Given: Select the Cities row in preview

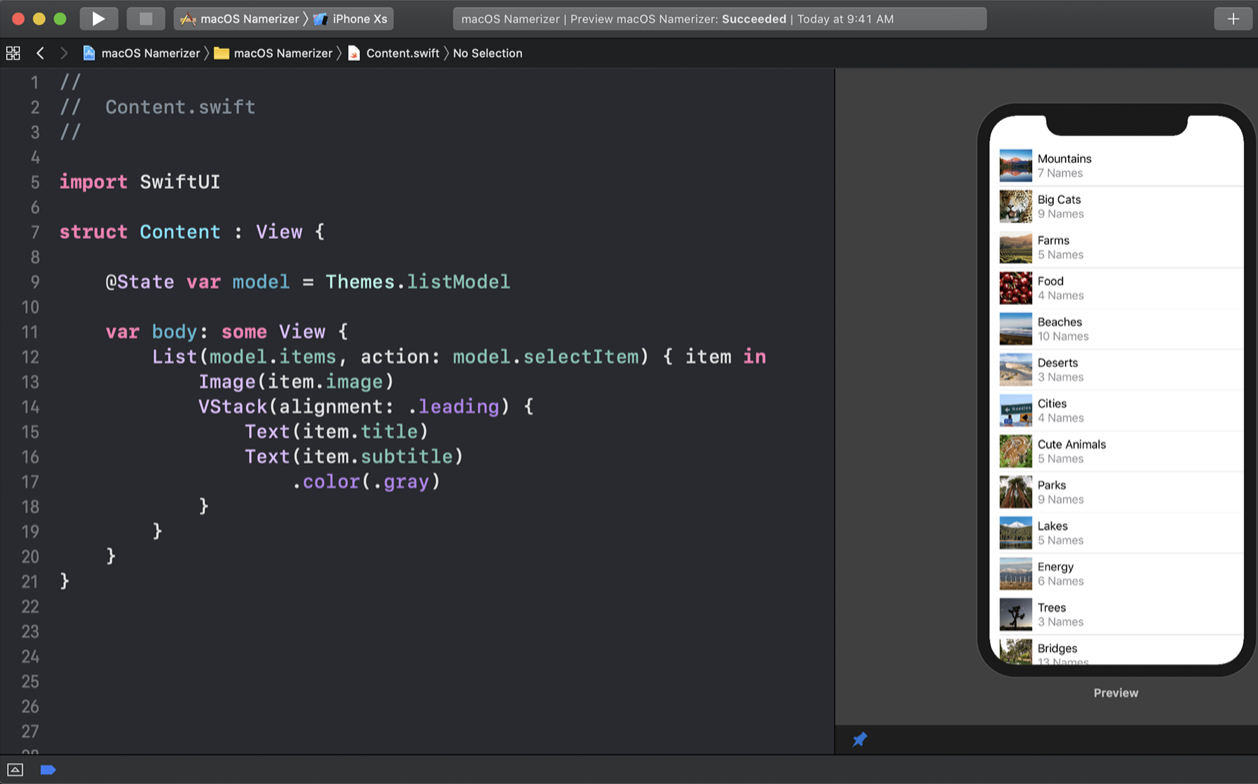Looking at the screenshot, I should (x=1116, y=411).
